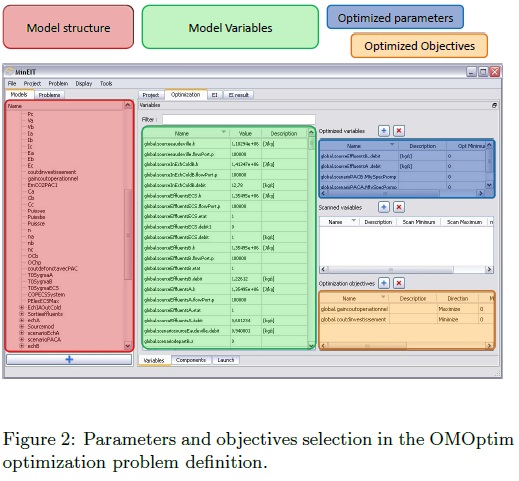519x481 pixels.
Task: Add an optimization objective with plus icon
Action: click(x=384, y=283)
